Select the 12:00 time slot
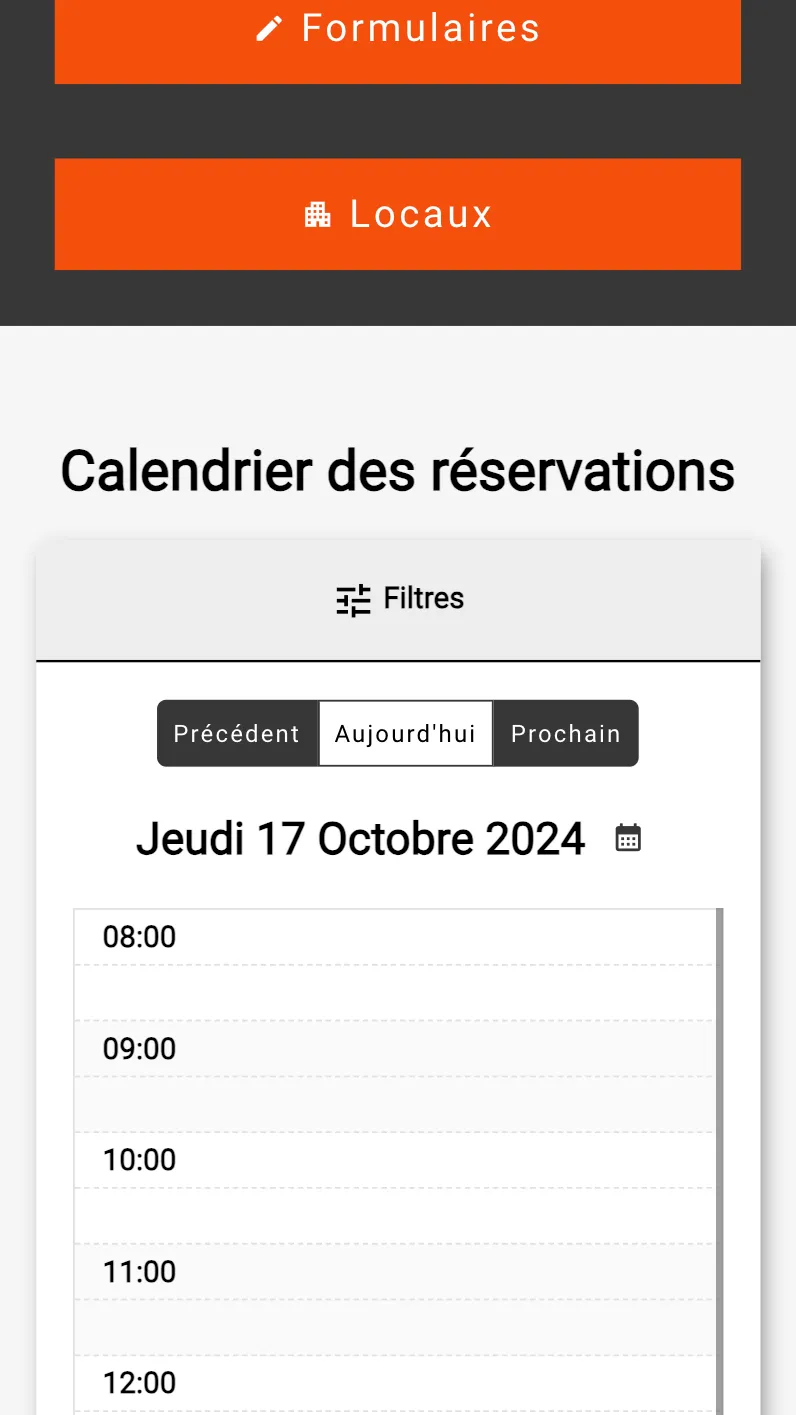The height and width of the screenshot is (1415, 796). click(x=395, y=1383)
